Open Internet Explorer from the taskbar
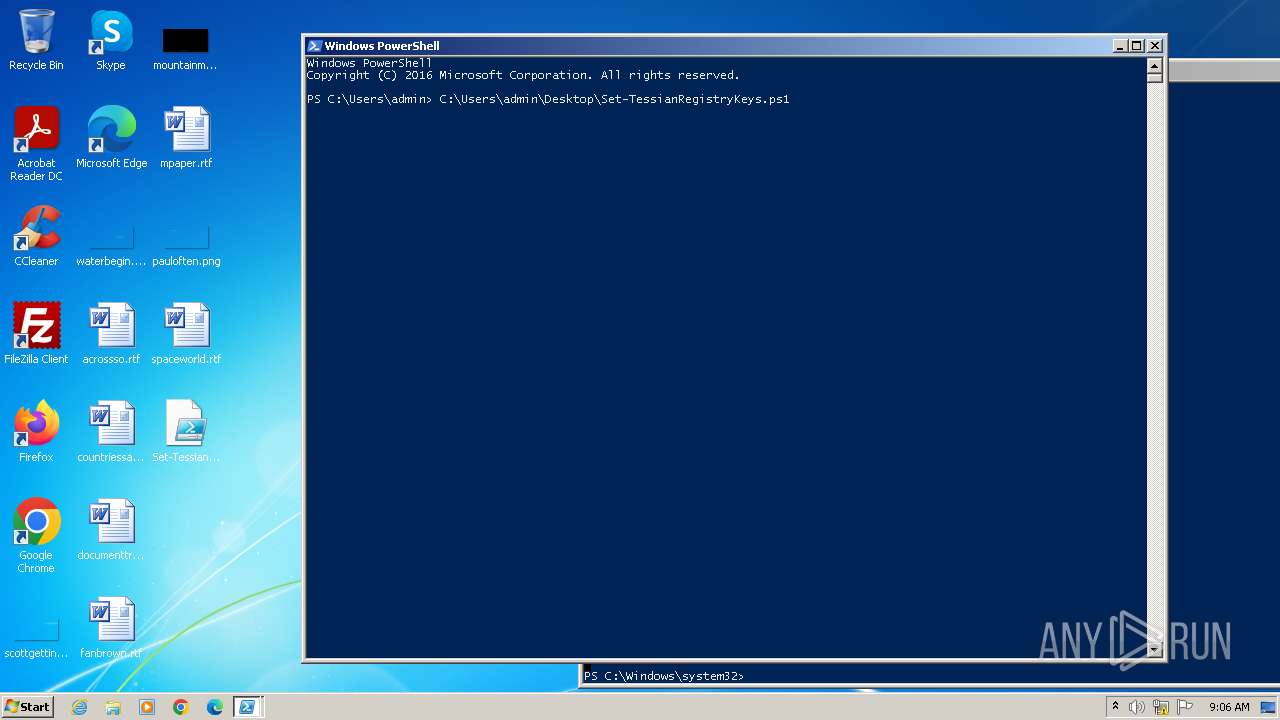The image size is (1280, 720). [x=79, y=707]
